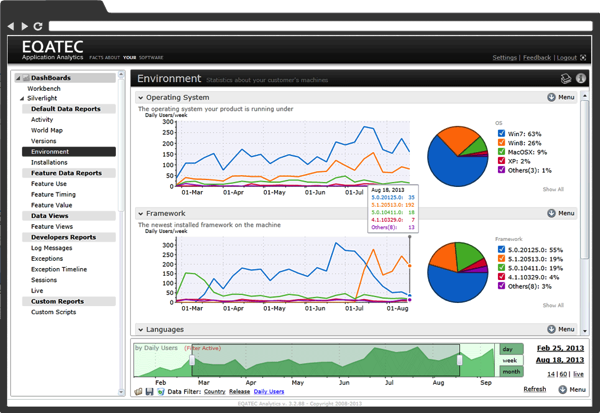Screen dimensions: 600x413
Task: Click the browser address bar
Action: [321, 26]
